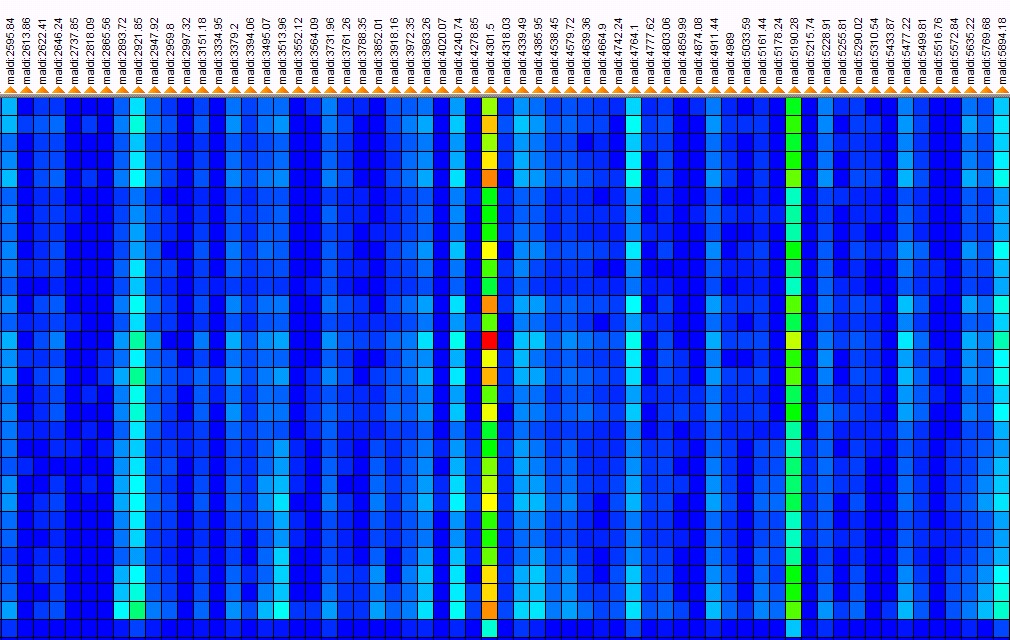Select the maldi:5215.74 header label
Viewport: 1010px width, 640px height.
811,51
